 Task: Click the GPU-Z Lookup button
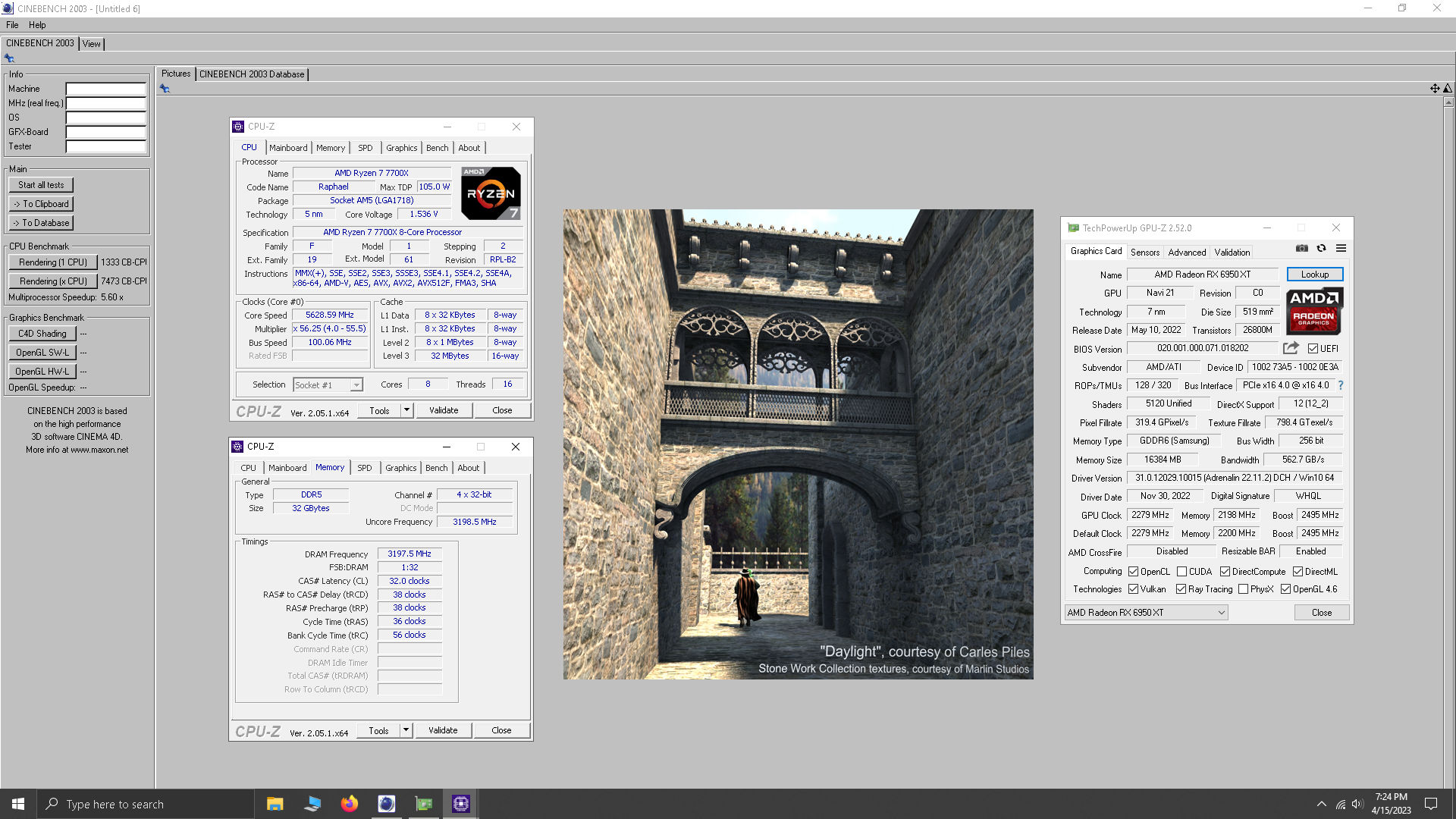click(x=1315, y=275)
